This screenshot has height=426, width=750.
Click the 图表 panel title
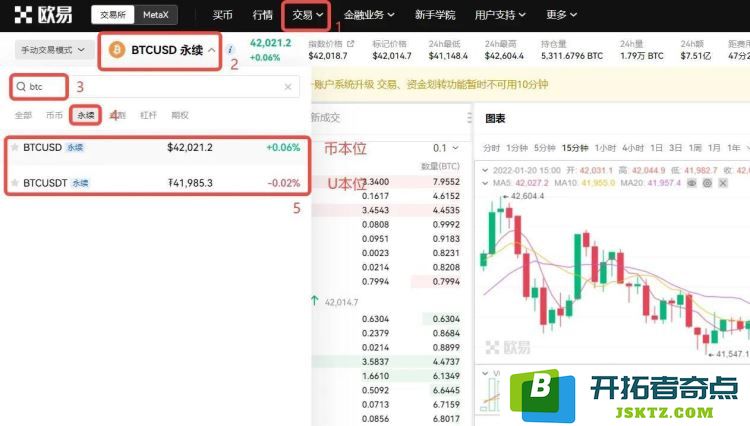click(x=496, y=118)
